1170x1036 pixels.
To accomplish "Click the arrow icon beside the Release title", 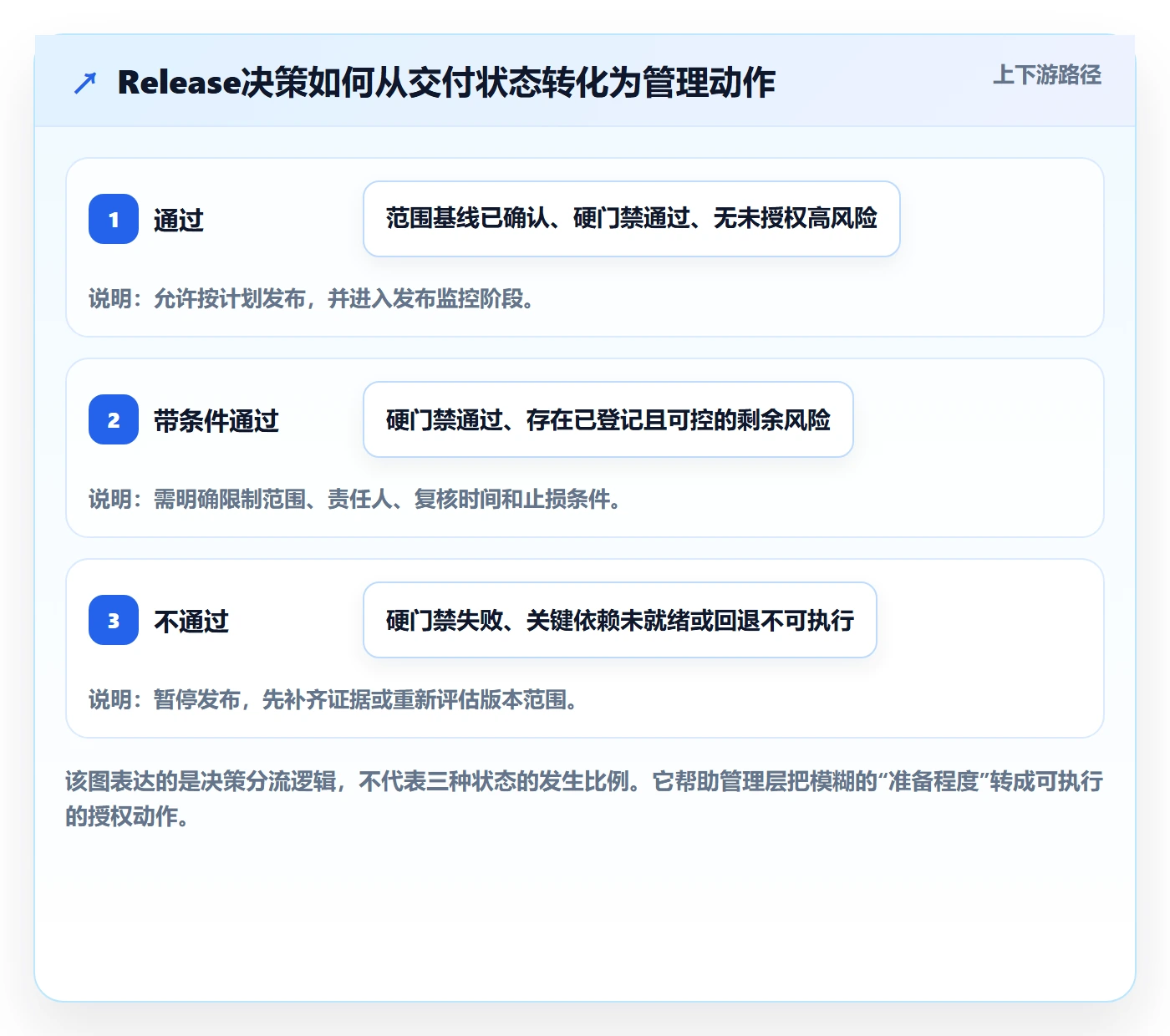I will (84, 83).
